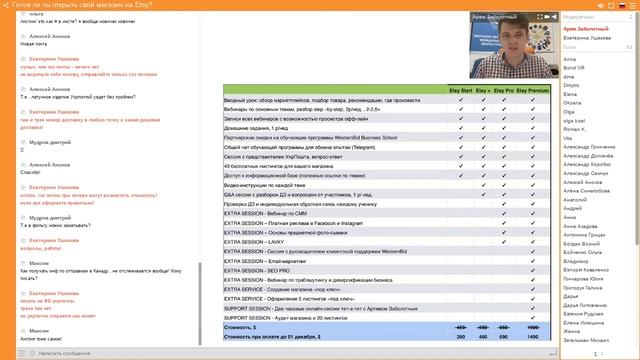Click the Etsy Premium column header
The height and width of the screenshot is (360, 640).
pyautogui.click(x=533, y=91)
